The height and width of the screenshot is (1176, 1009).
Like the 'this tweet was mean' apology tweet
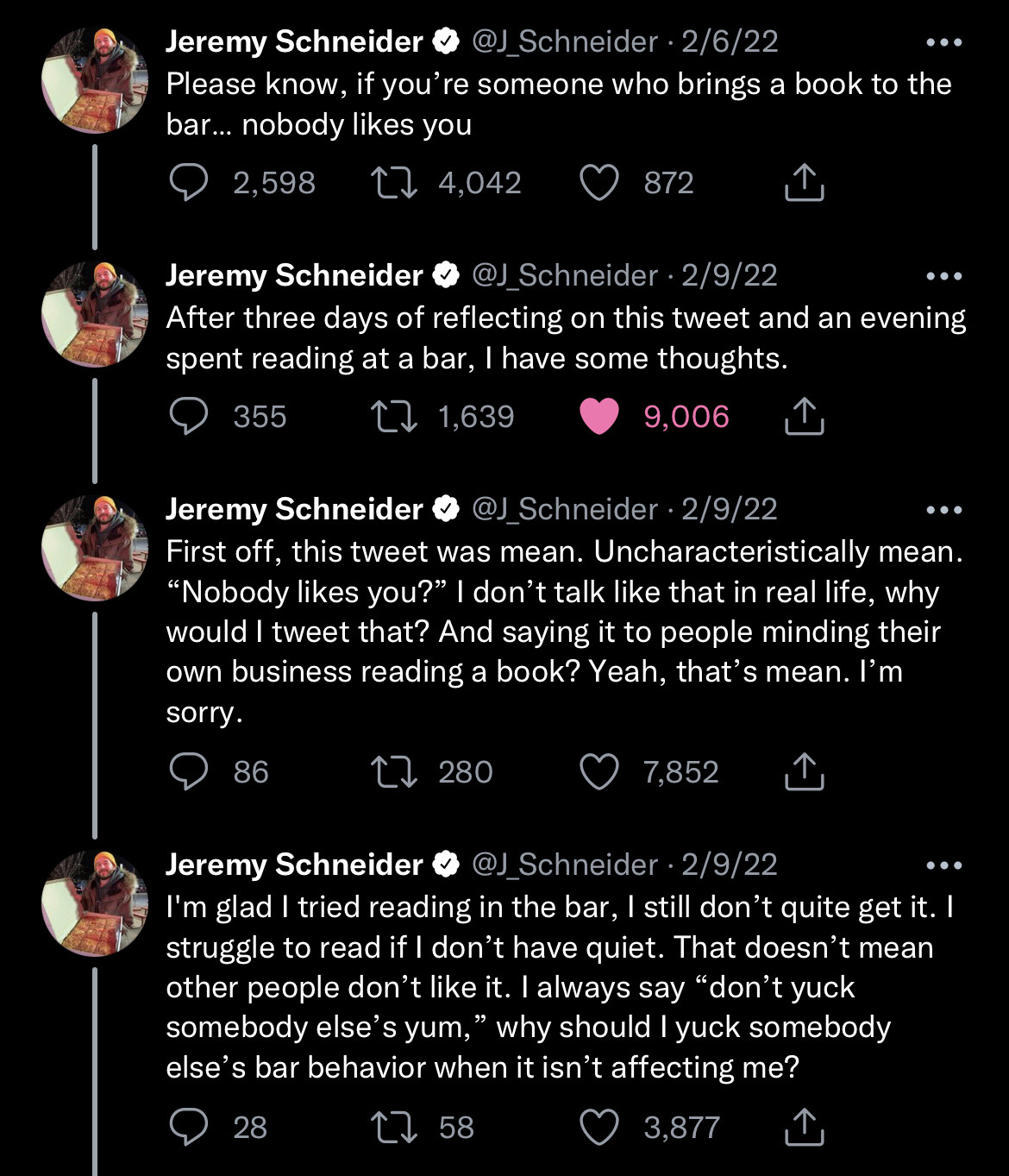[x=599, y=771]
